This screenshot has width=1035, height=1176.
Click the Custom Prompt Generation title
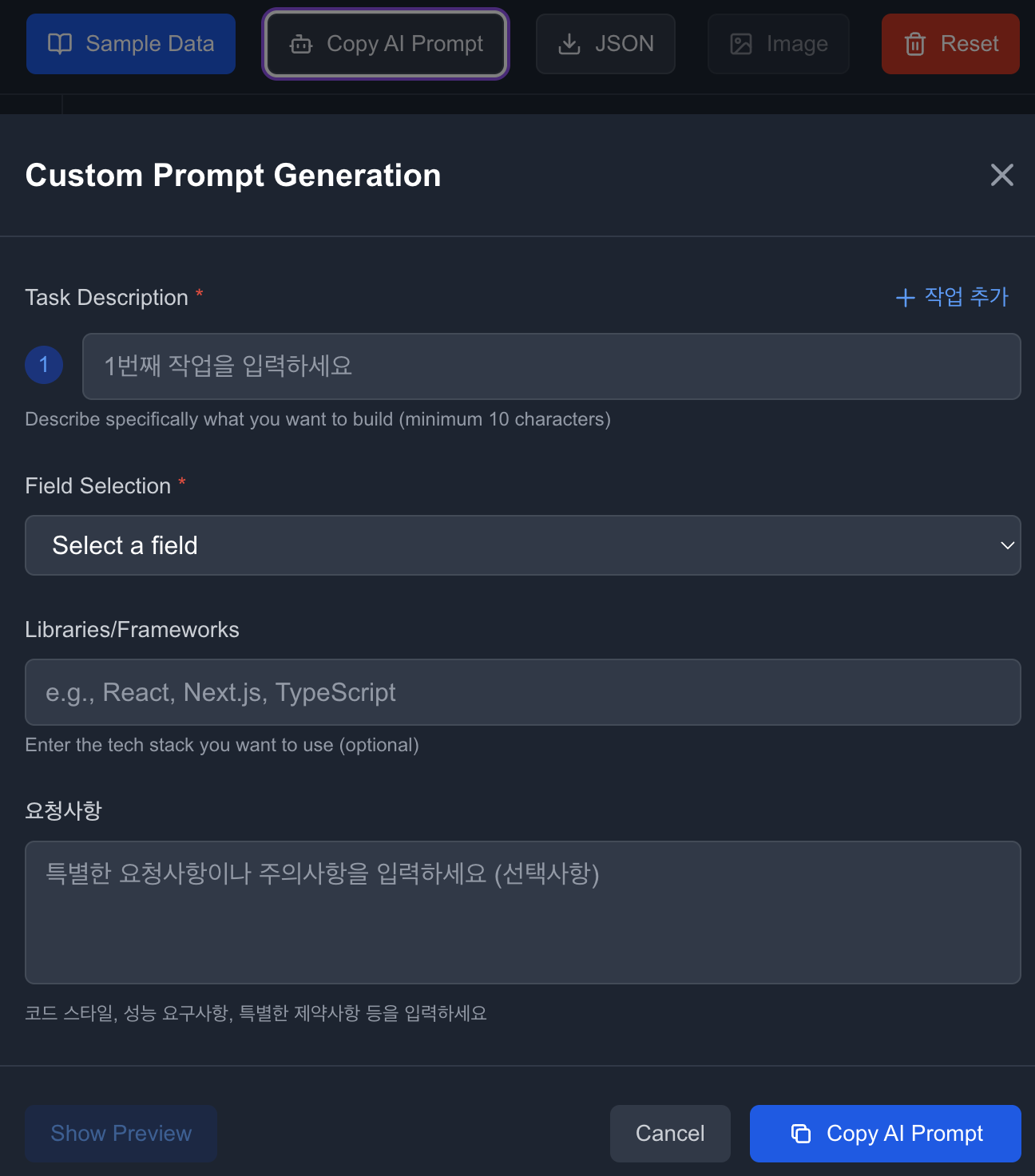point(233,175)
